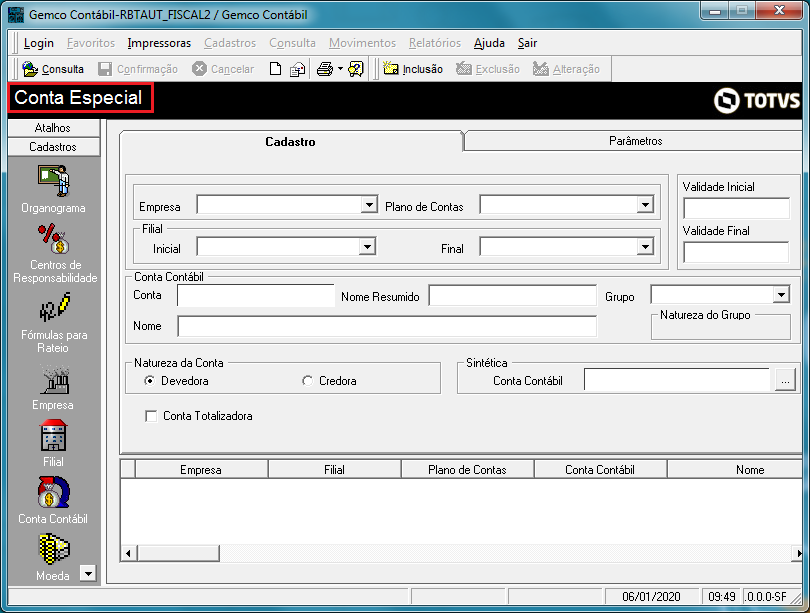Click the printer toolbar icon
The image size is (810, 613).
pyautogui.click(x=325, y=69)
